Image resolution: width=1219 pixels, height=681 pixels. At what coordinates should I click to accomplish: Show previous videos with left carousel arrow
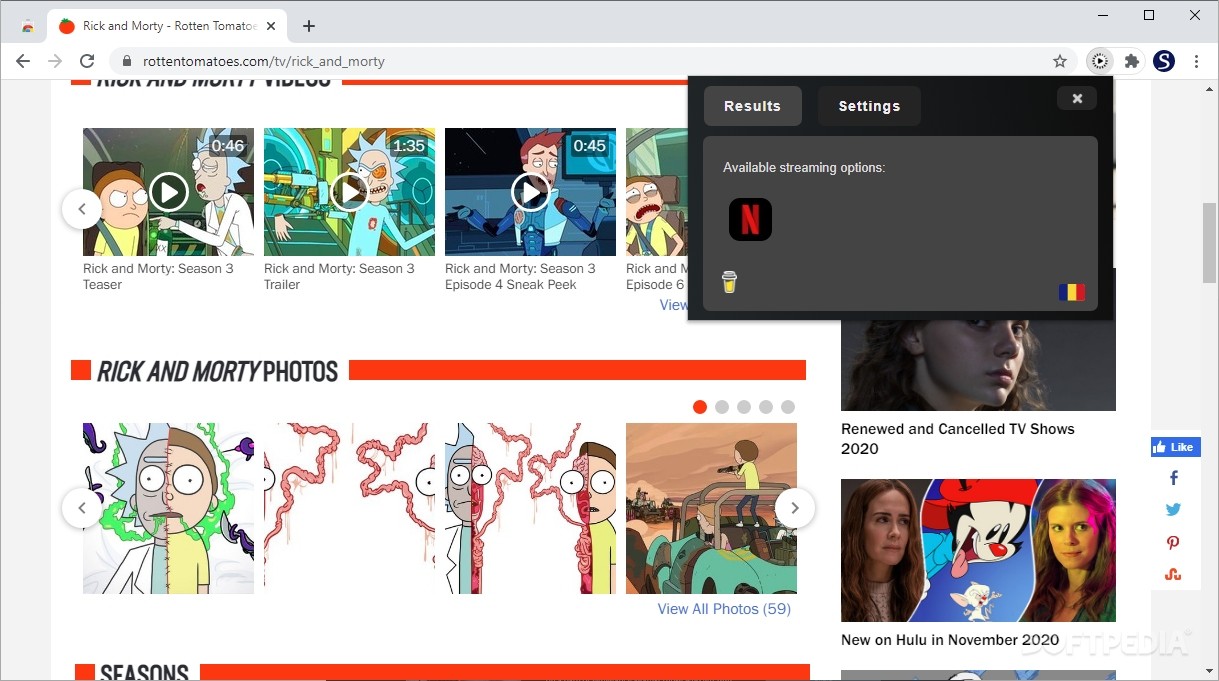pyautogui.click(x=81, y=209)
